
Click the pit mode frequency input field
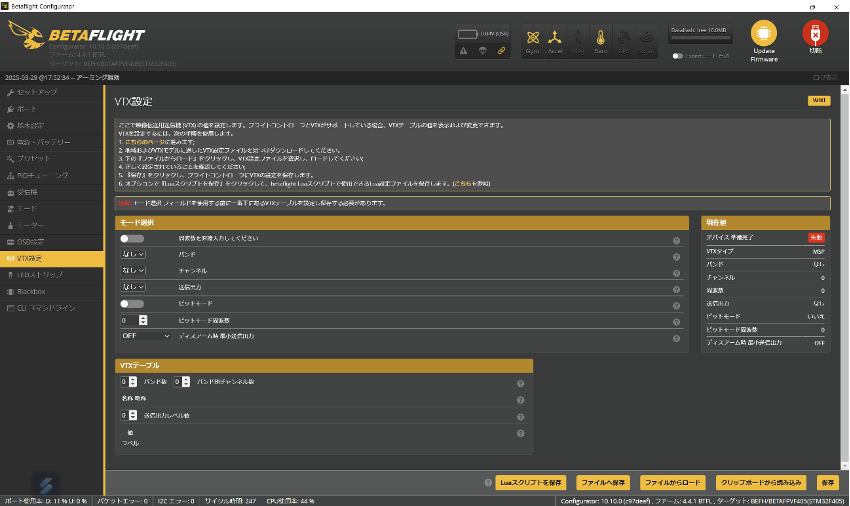(x=130, y=321)
